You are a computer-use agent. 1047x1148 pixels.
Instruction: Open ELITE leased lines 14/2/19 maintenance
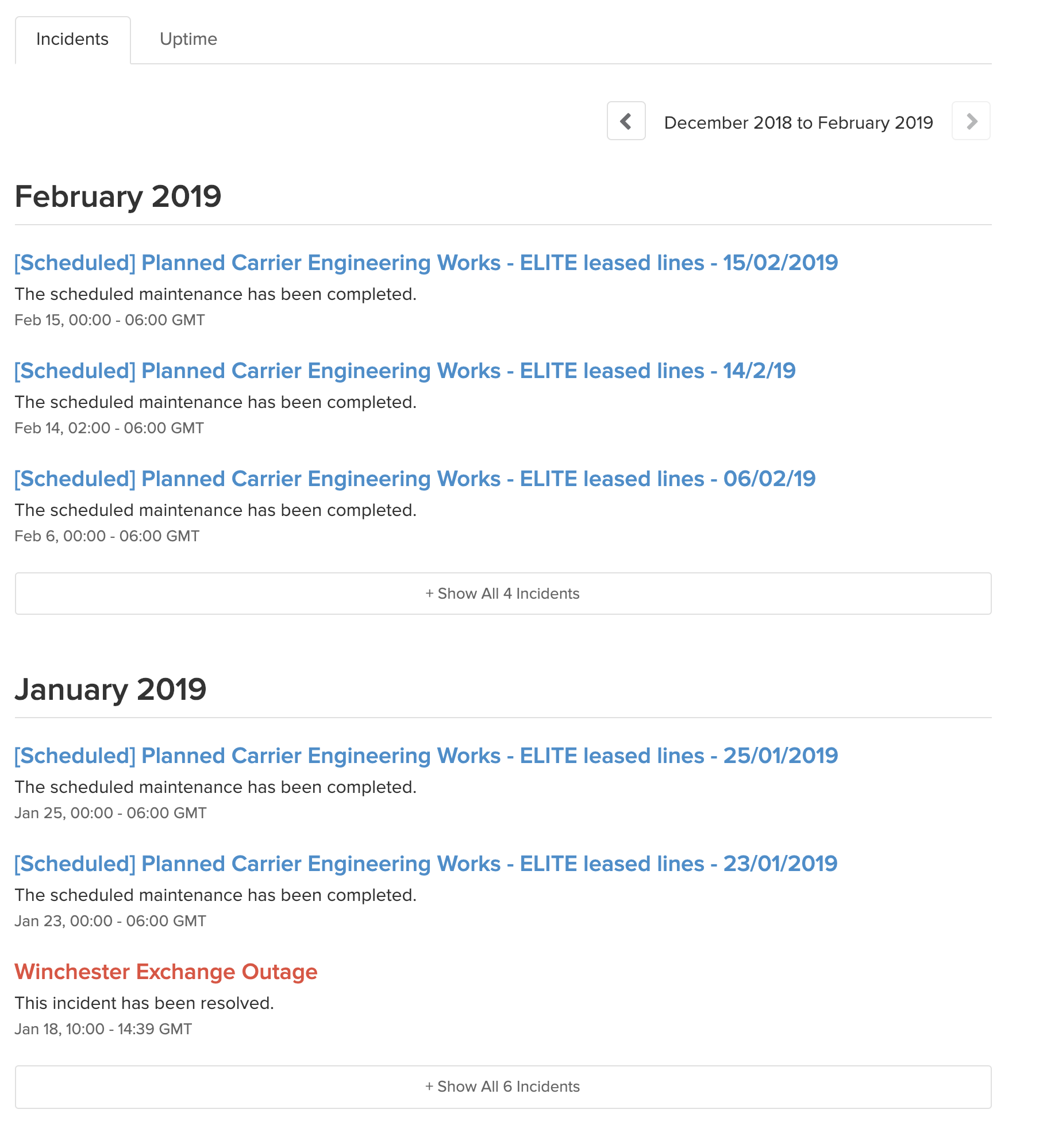click(405, 371)
